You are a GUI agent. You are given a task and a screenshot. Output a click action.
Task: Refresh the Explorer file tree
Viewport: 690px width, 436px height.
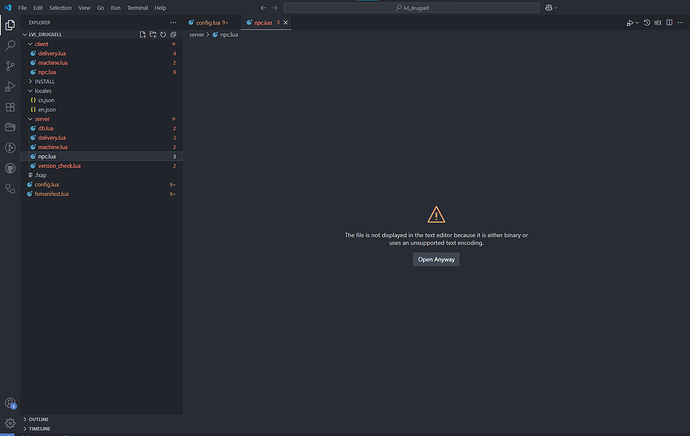pyautogui.click(x=164, y=34)
